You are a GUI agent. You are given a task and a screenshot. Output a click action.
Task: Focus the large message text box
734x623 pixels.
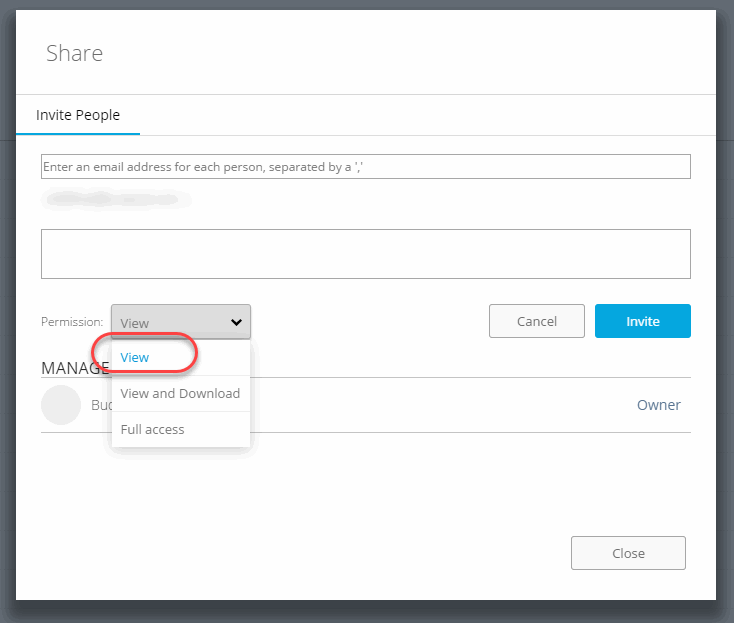(365, 254)
